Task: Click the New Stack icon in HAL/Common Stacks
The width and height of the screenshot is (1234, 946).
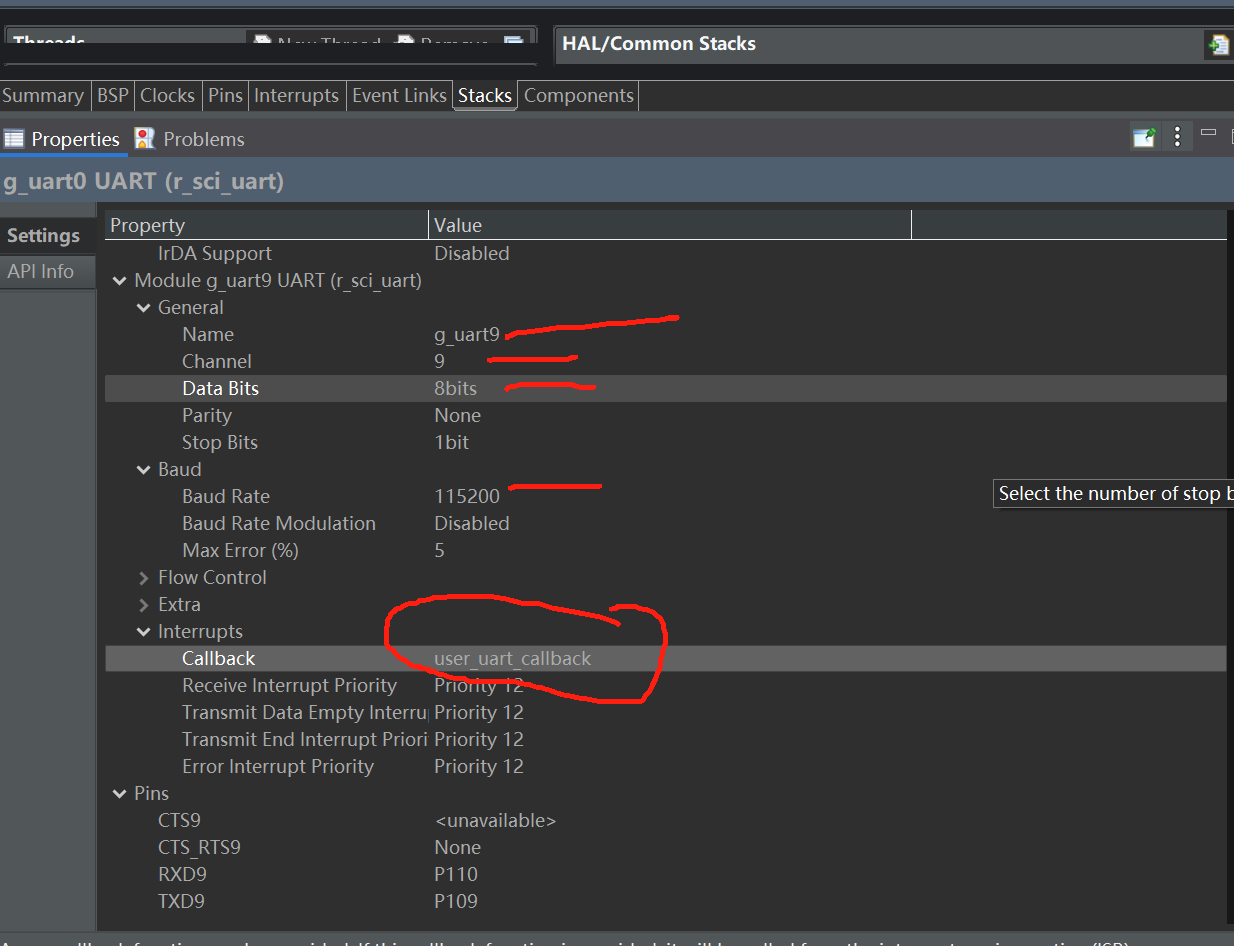Action: [1217, 45]
